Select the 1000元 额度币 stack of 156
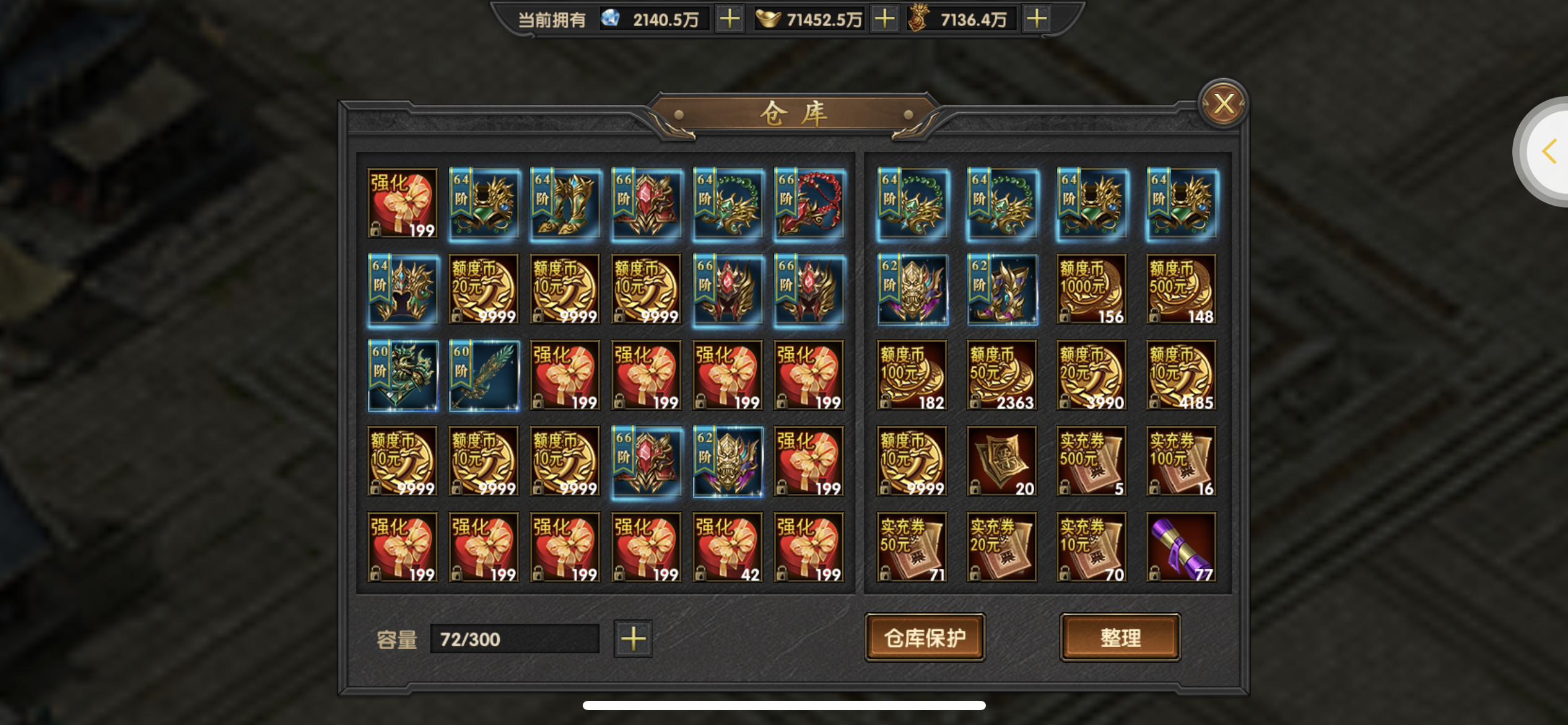 [1091, 289]
